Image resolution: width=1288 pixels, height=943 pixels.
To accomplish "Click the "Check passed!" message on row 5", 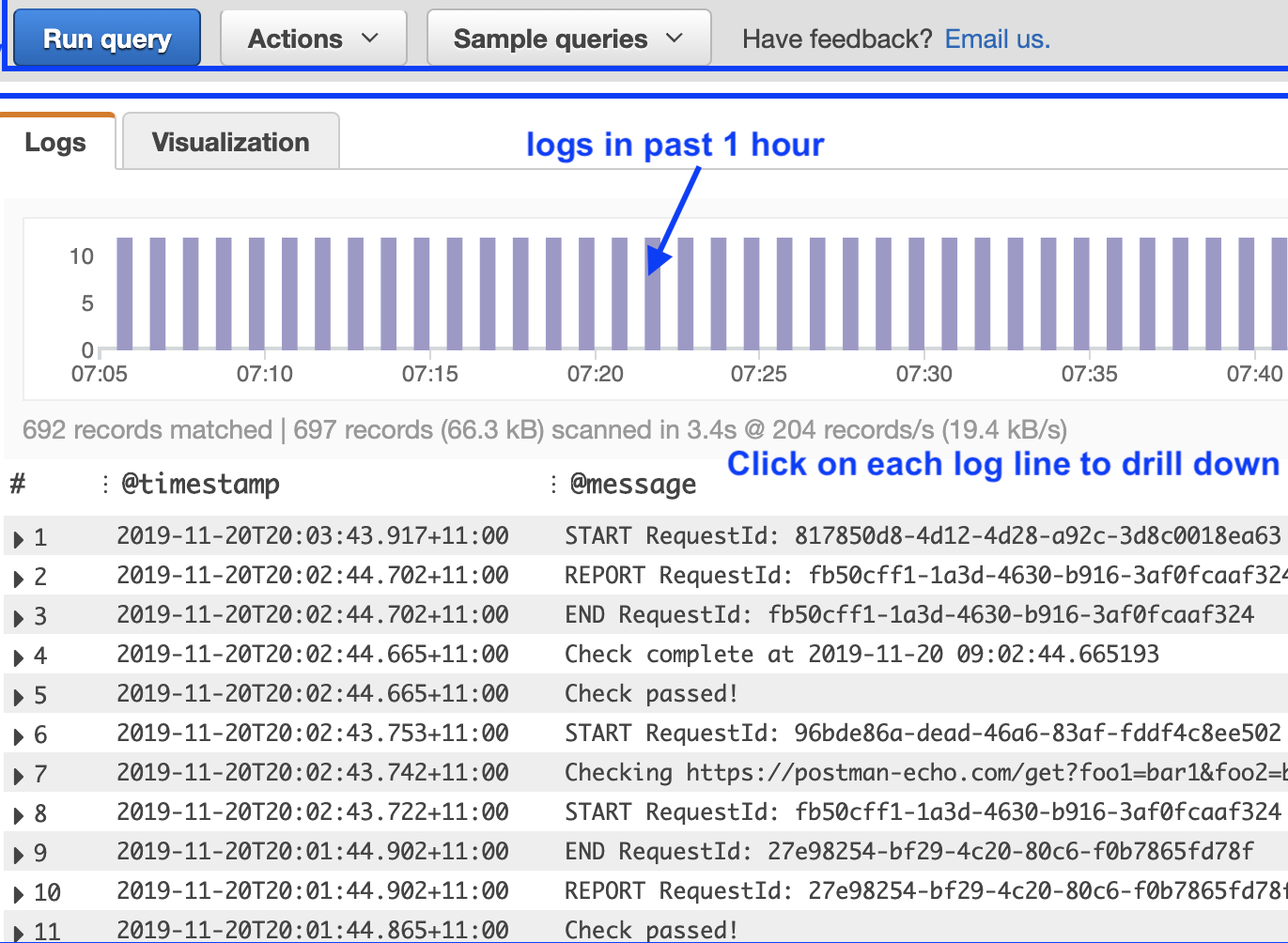I will (651, 694).
